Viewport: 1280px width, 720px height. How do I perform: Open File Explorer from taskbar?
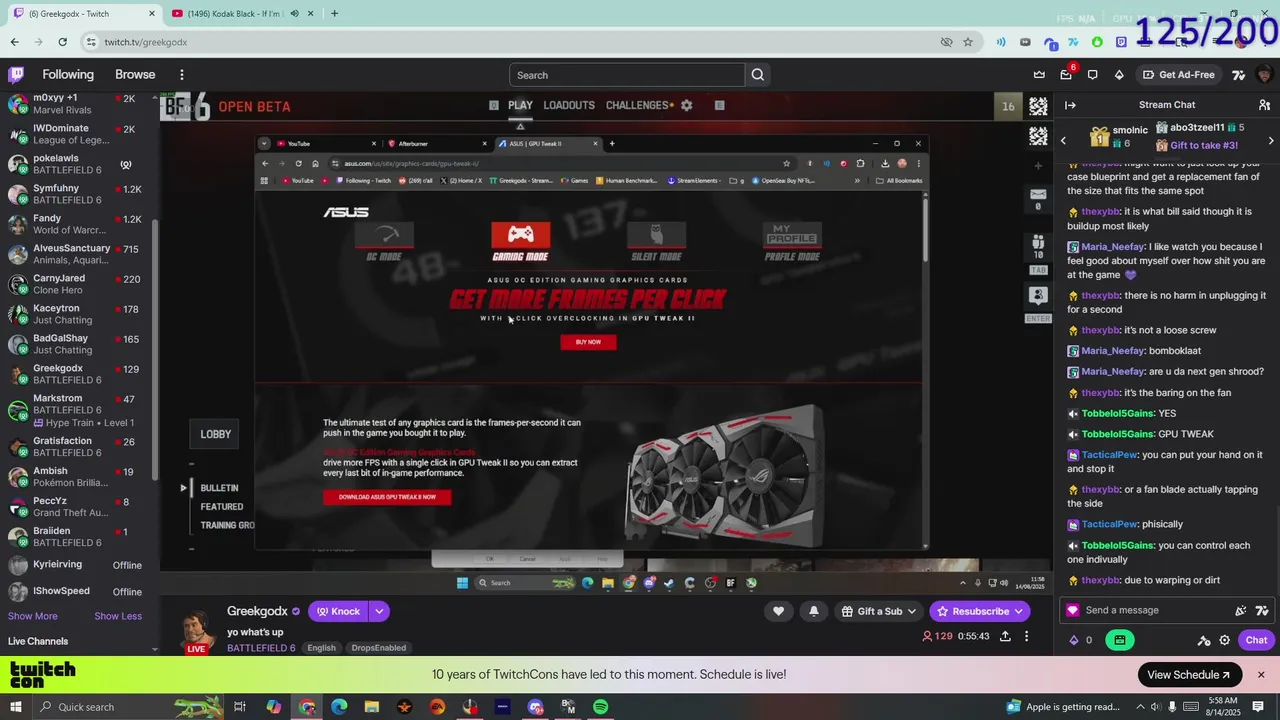(x=371, y=707)
